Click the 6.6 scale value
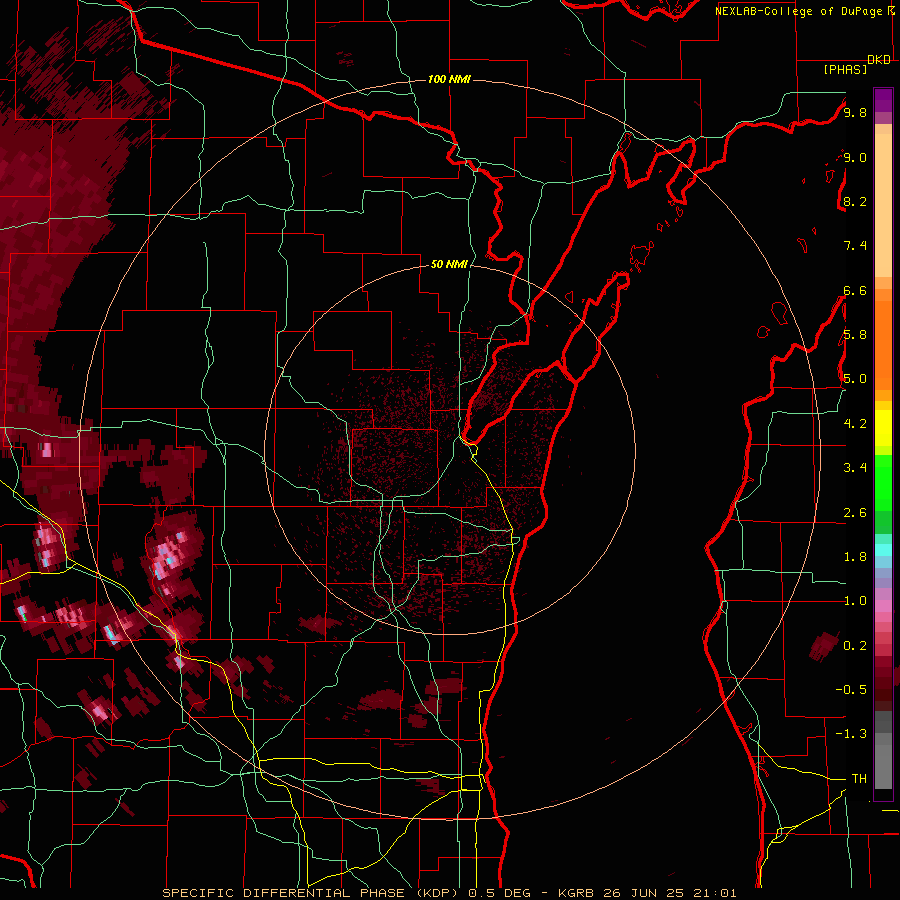Image resolution: width=900 pixels, height=900 pixels. coord(855,290)
